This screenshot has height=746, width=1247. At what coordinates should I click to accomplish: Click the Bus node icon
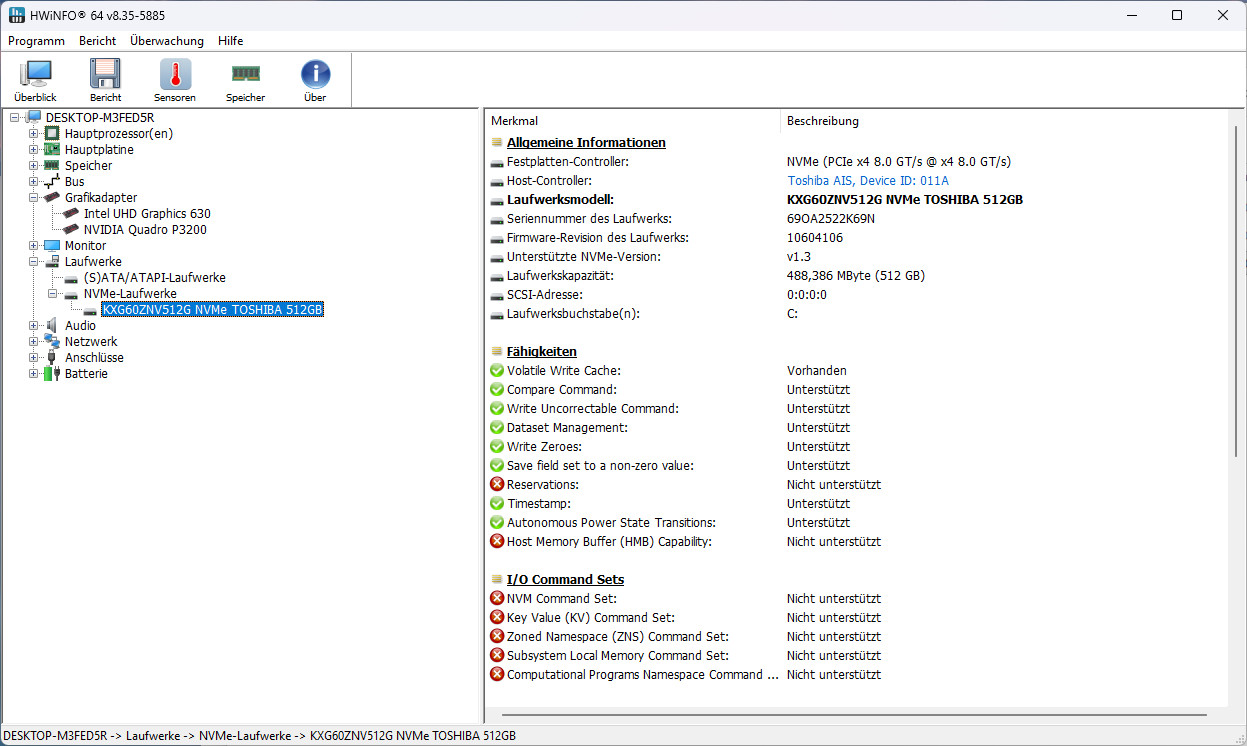[x=52, y=182]
